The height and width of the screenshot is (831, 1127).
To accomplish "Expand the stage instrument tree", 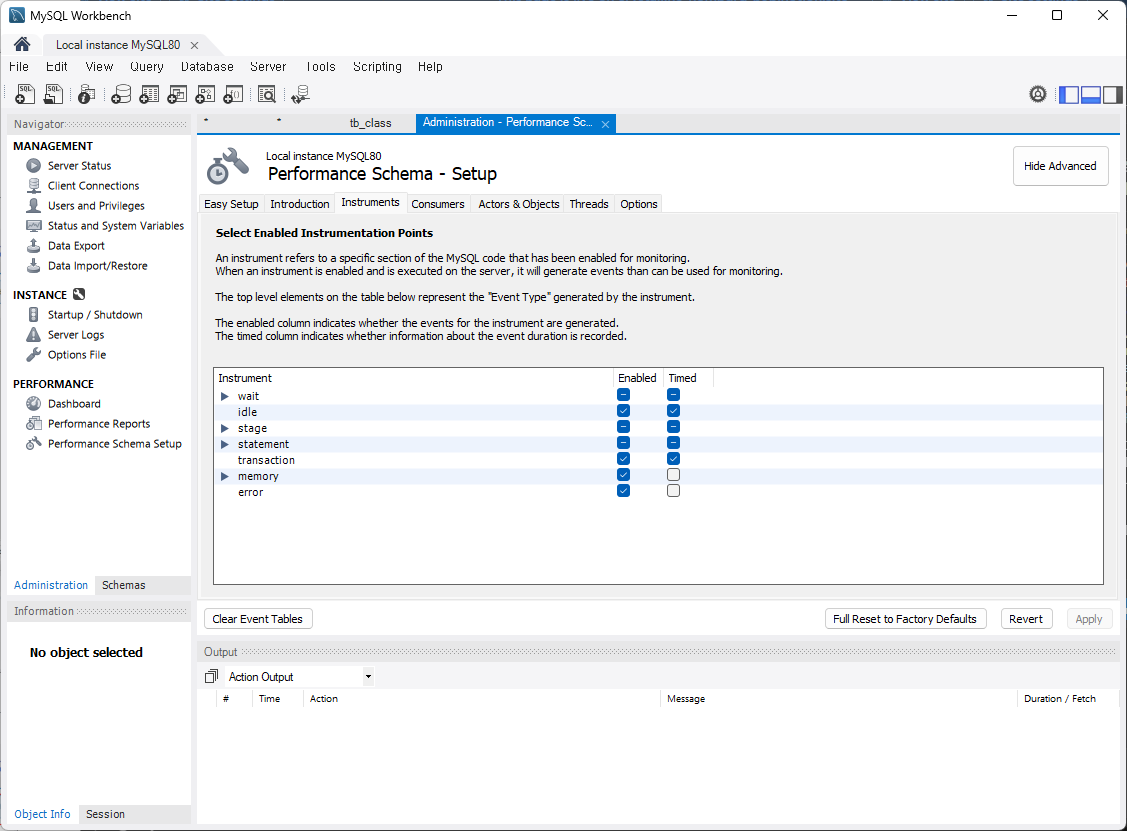I will point(224,428).
